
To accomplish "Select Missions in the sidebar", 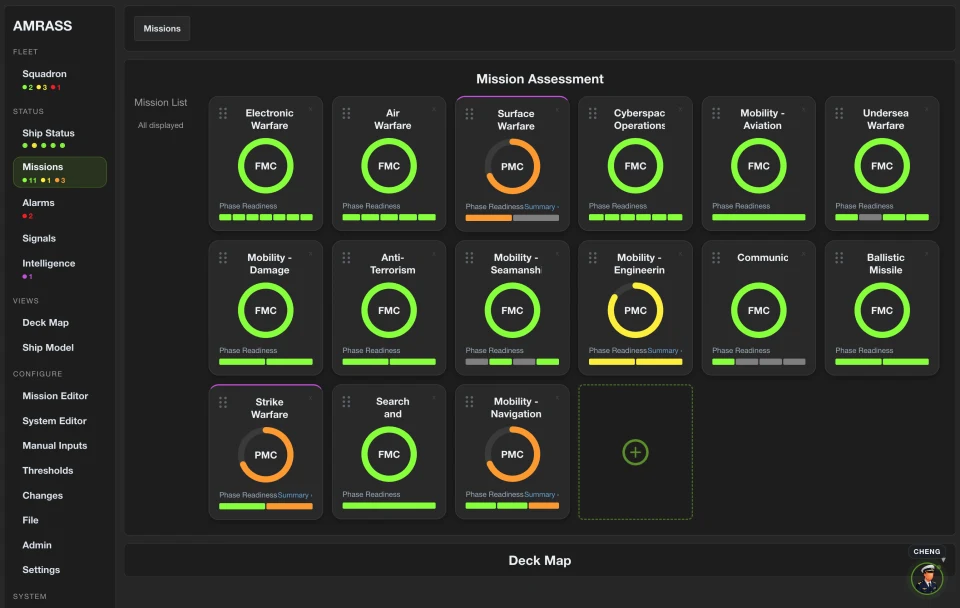I will click(59, 172).
